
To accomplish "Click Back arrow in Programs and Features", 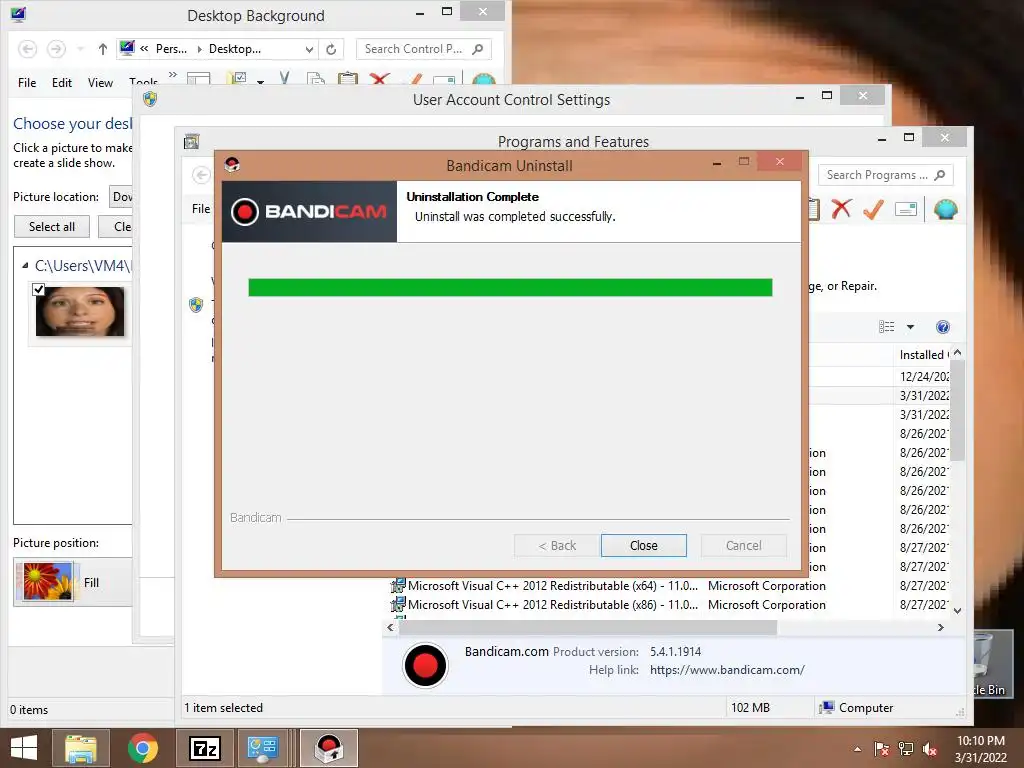I will (x=201, y=175).
